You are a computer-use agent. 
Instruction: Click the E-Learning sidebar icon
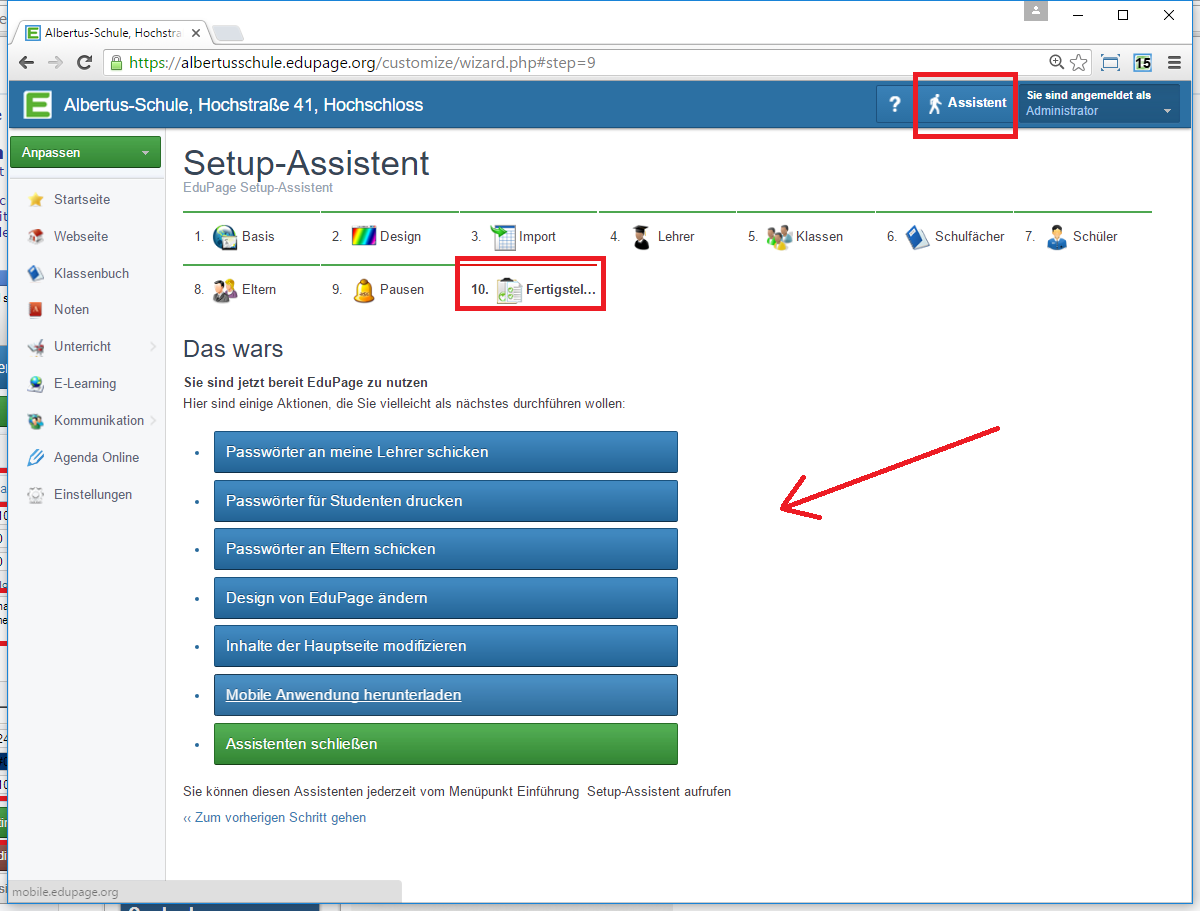click(x=36, y=384)
